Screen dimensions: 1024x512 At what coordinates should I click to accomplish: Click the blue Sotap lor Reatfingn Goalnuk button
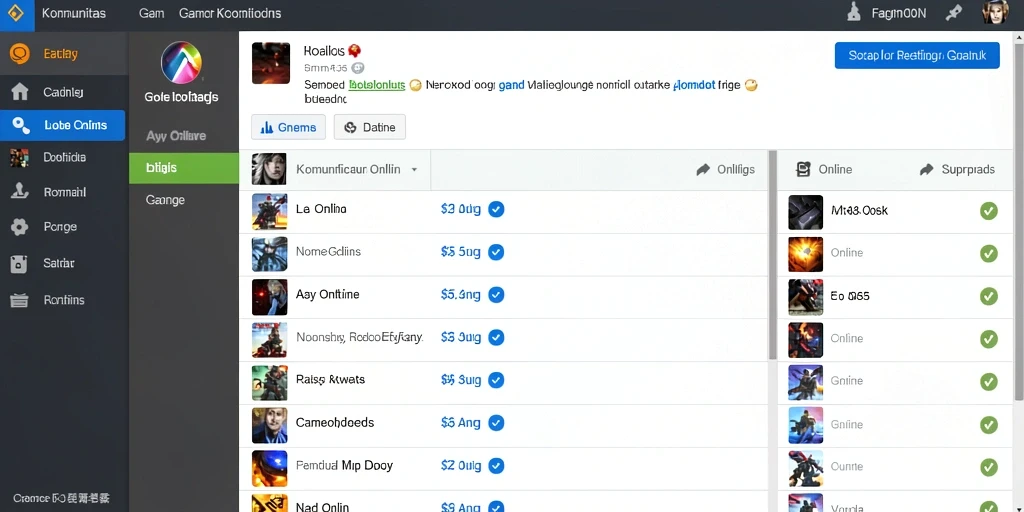click(x=917, y=56)
